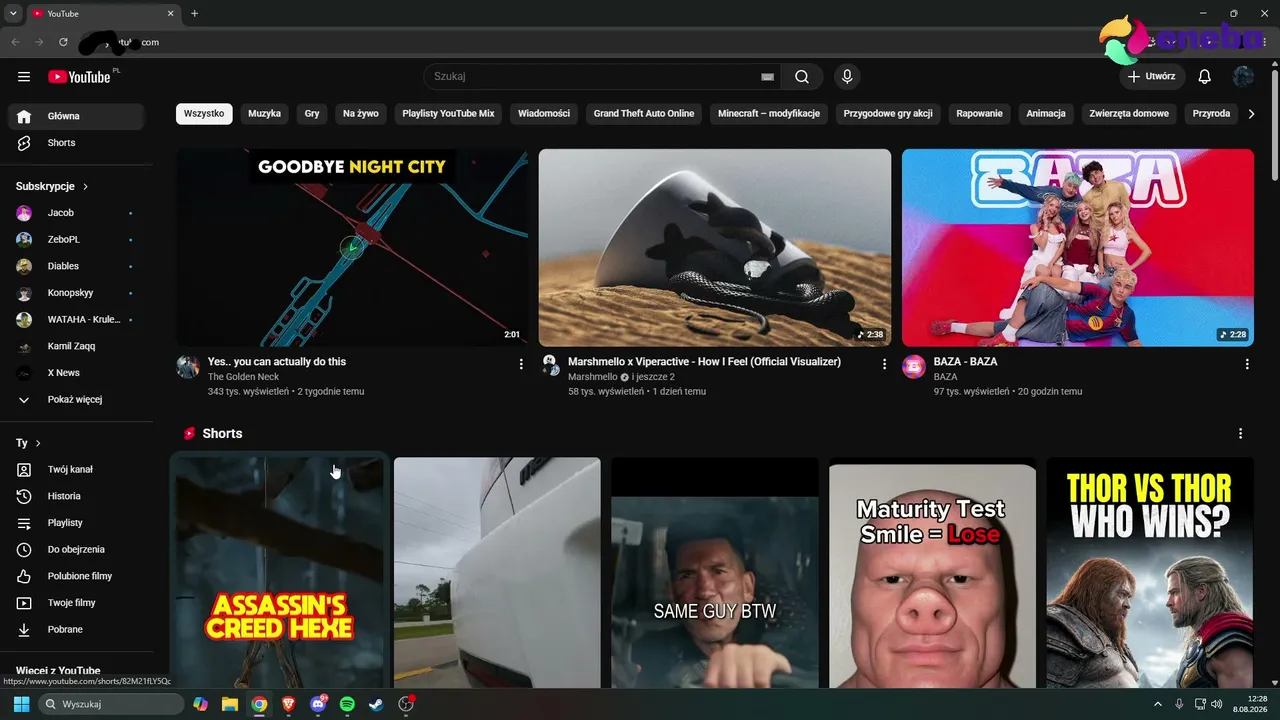Viewport: 1280px width, 720px height.
Task: Open Steam from the taskbar
Action: point(376,704)
